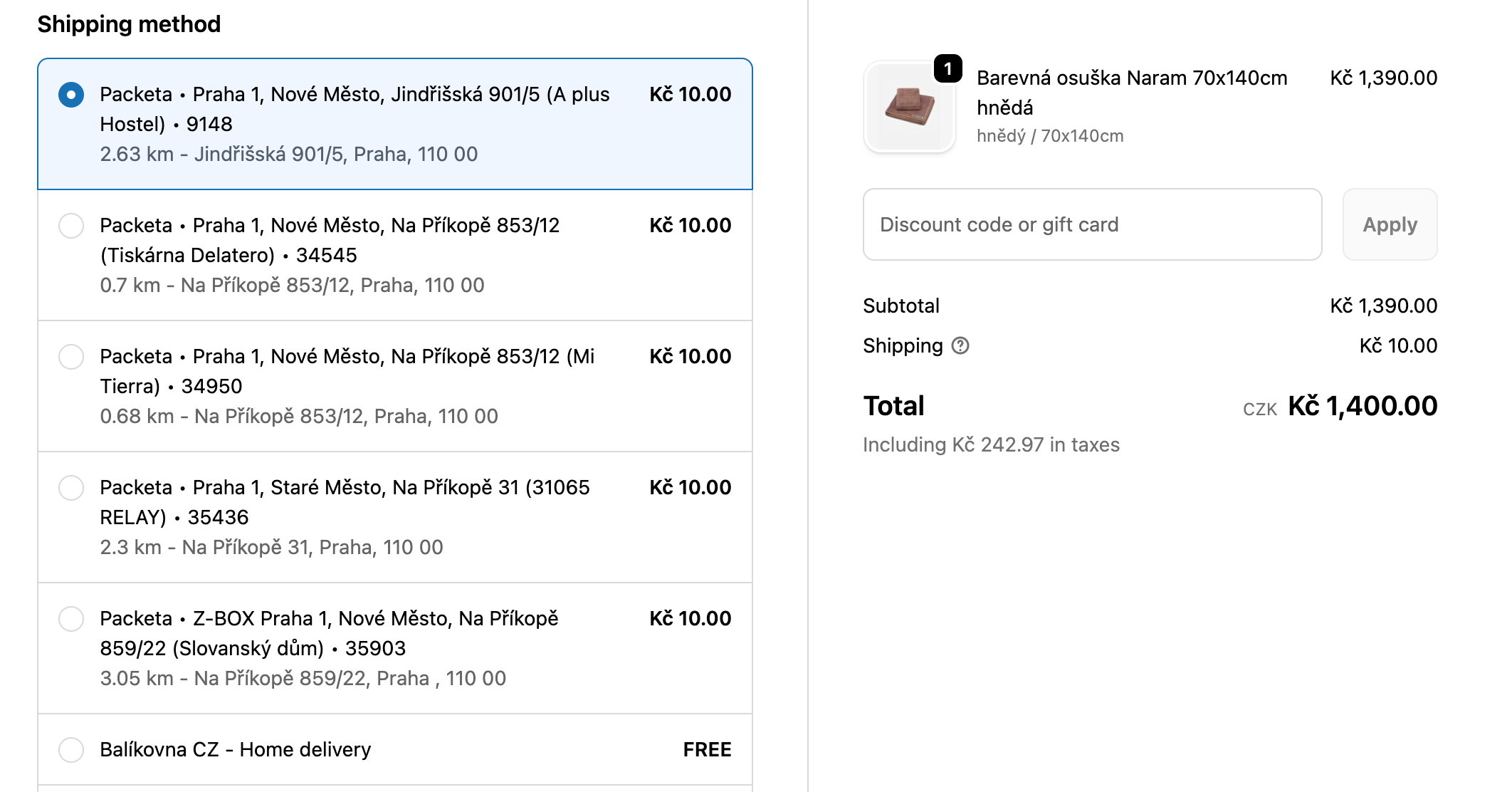Choose Packeta Staré Město 31065 RELAY radio
This screenshot has height=792, width=1512.
pos(71,488)
